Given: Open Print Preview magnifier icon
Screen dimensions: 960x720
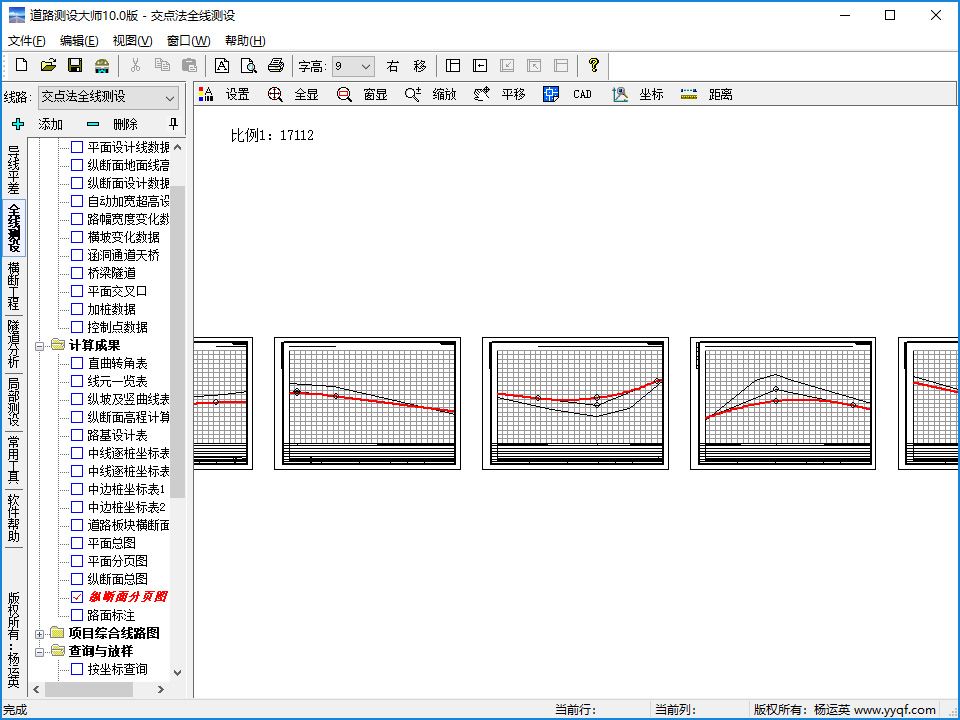Looking at the screenshot, I should click(249, 66).
